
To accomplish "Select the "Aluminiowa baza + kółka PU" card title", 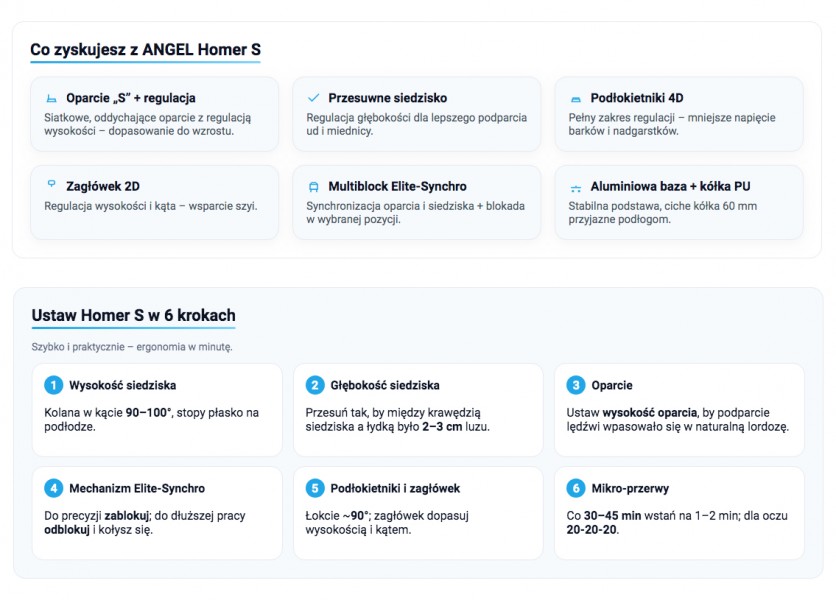I will coord(670,186).
